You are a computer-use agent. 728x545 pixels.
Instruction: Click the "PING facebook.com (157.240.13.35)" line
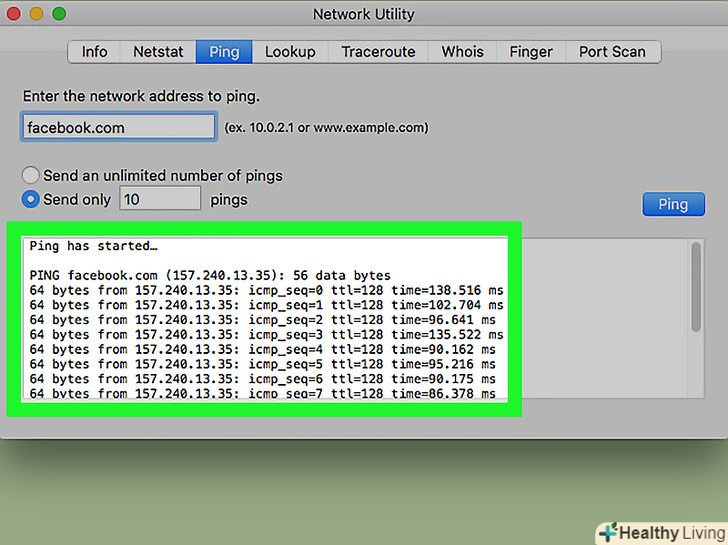[x=210, y=275]
